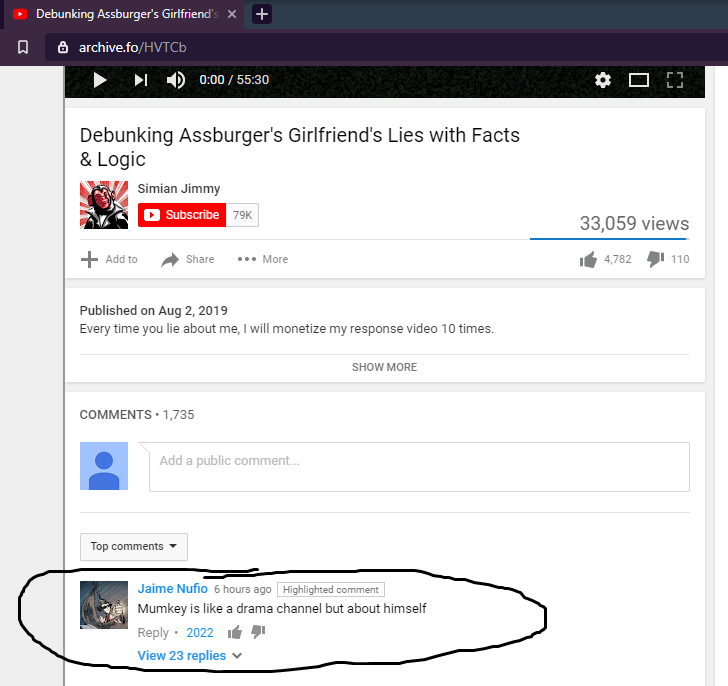Image resolution: width=728 pixels, height=686 pixels.
Task: Mute the video volume
Action: click(176, 80)
